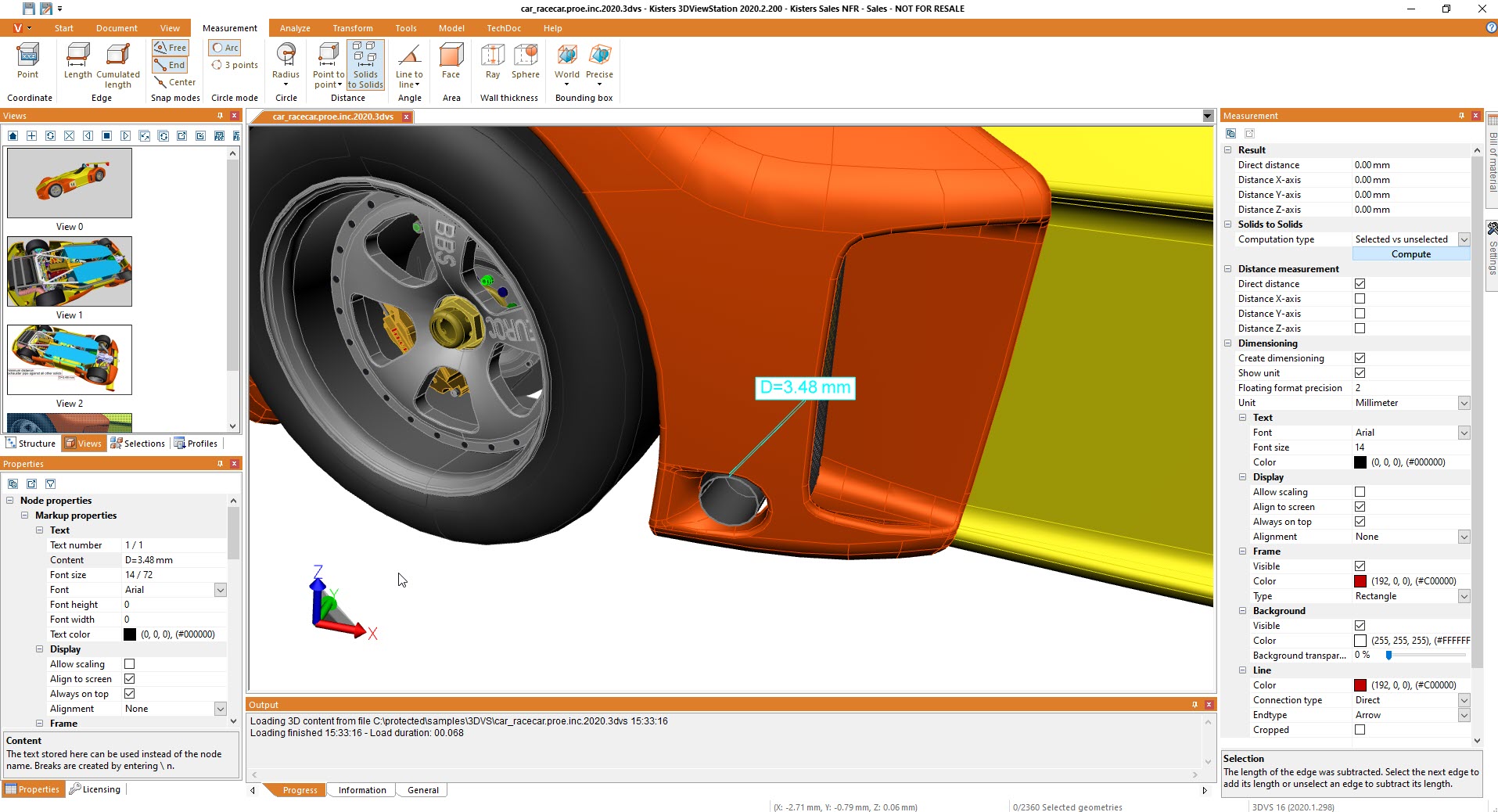Open the TechDoc ribbon tab
Image resolution: width=1498 pixels, height=812 pixels.
(504, 28)
